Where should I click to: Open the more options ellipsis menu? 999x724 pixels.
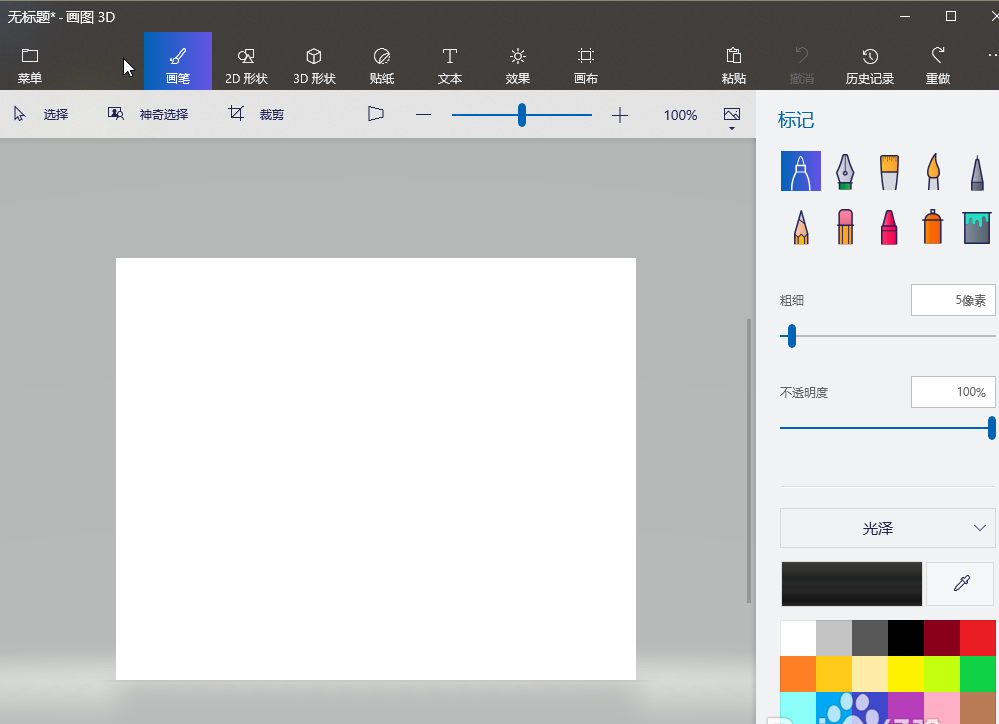point(992,56)
